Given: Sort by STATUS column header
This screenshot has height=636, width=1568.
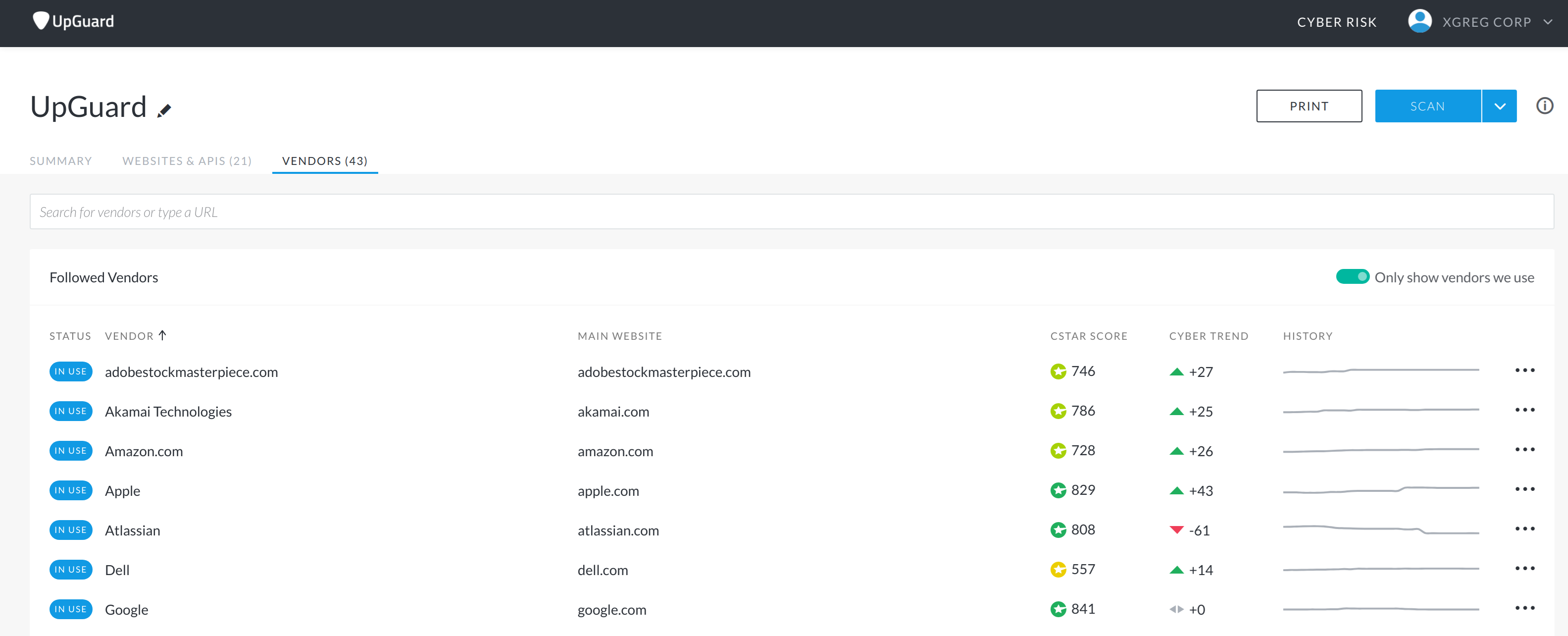Looking at the screenshot, I should [70, 336].
